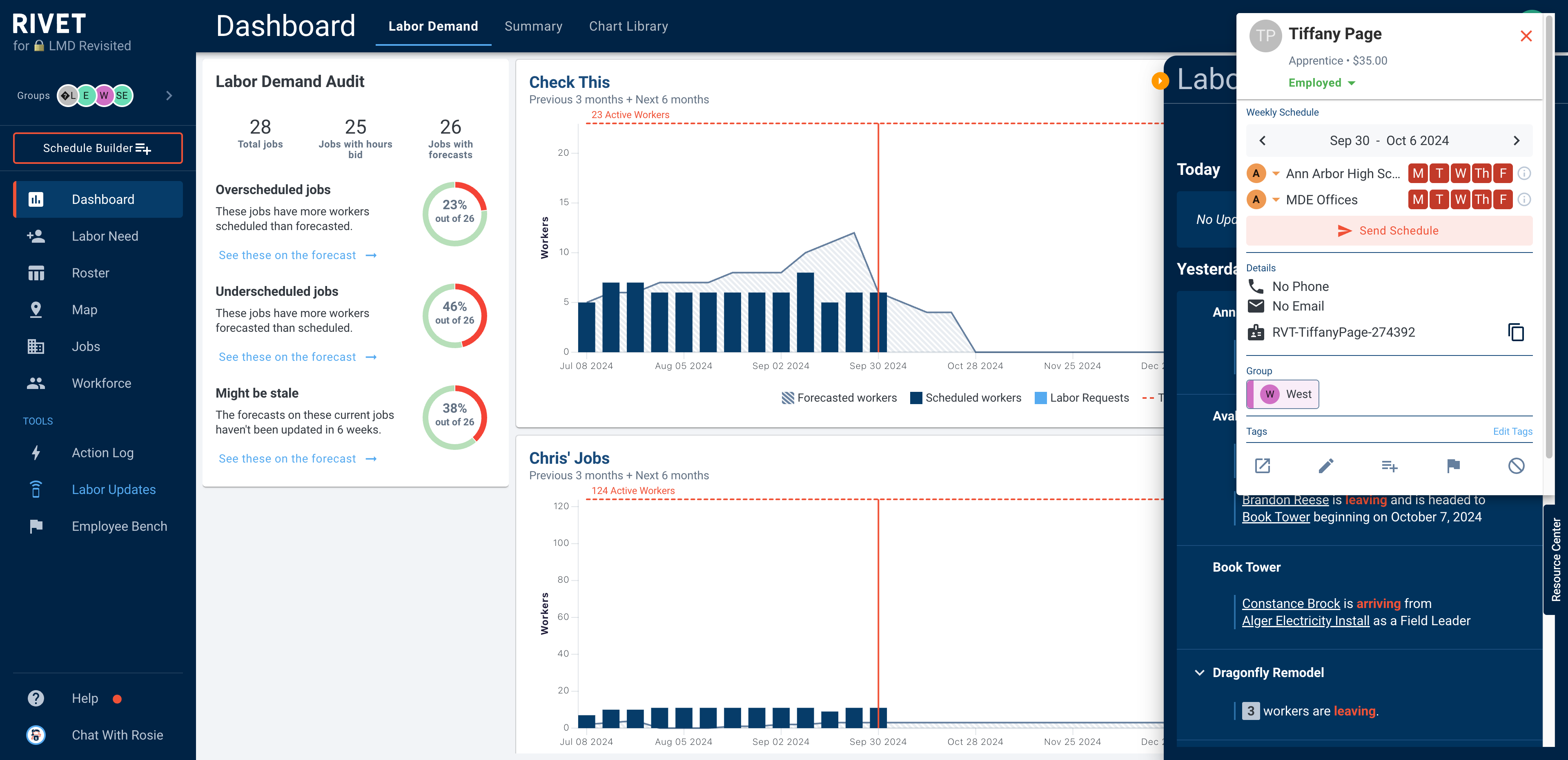
Task: Toggle Wednesday for Ann Arbor High School
Action: (1460, 174)
